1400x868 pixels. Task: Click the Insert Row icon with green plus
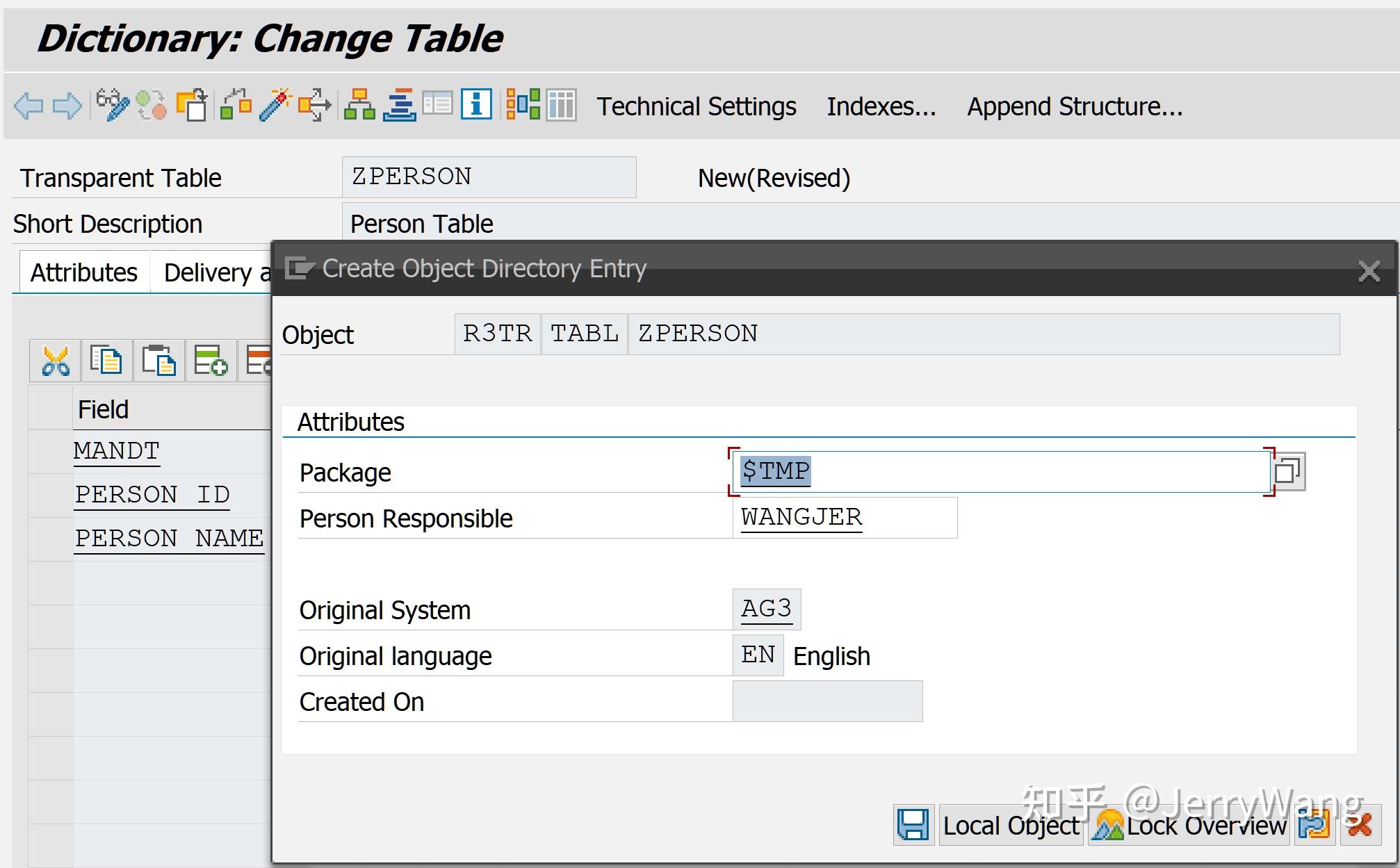[211, 361]
